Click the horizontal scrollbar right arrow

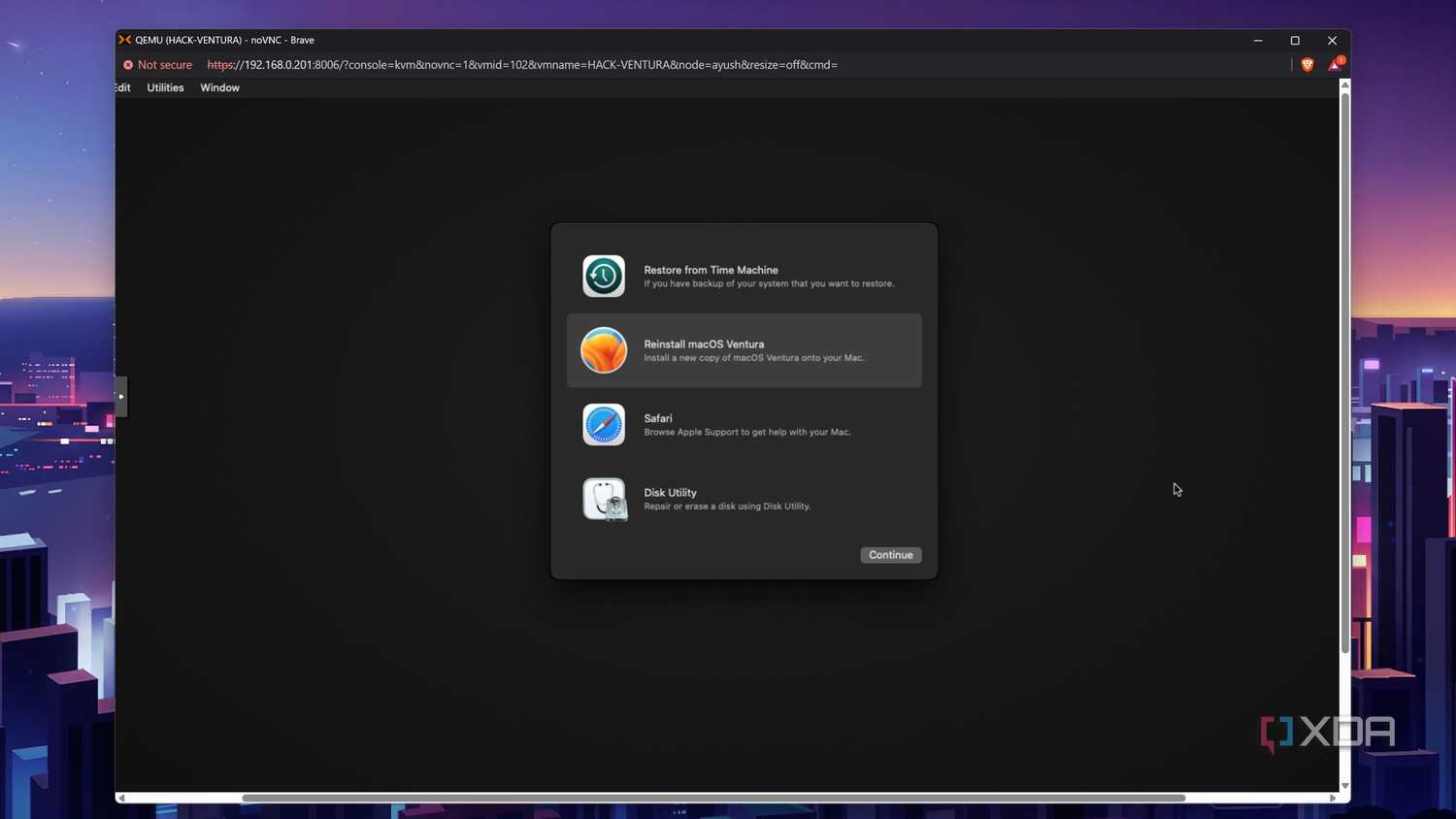tap(1333, 798)
